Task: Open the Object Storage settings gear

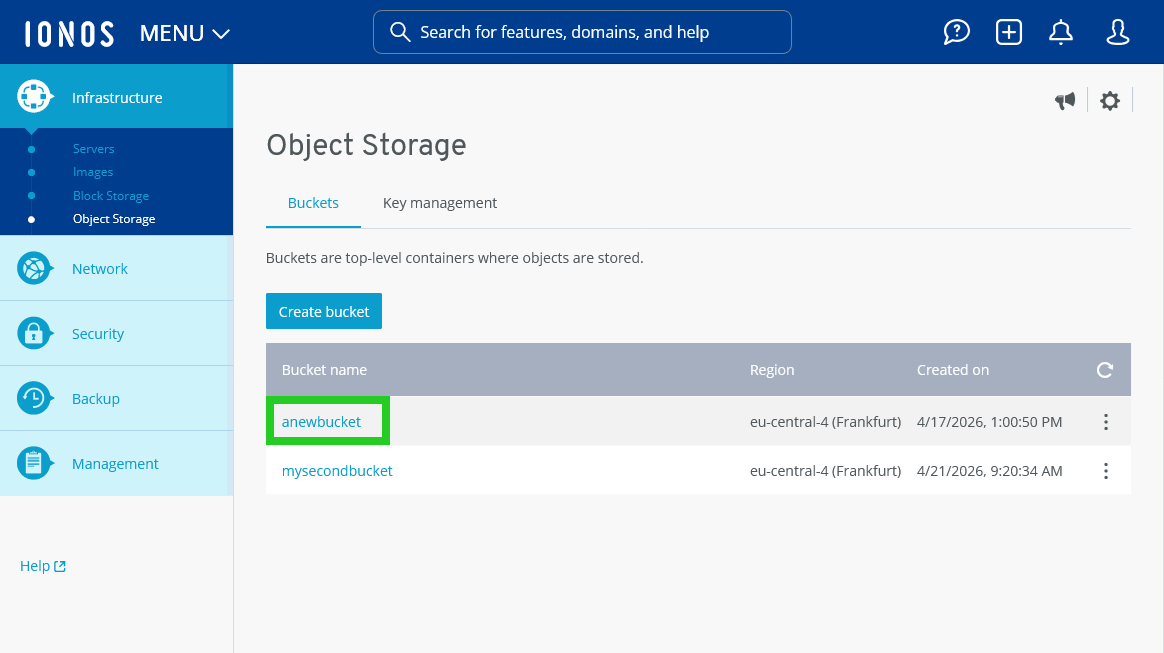Action: click(x=1110, y=100)
